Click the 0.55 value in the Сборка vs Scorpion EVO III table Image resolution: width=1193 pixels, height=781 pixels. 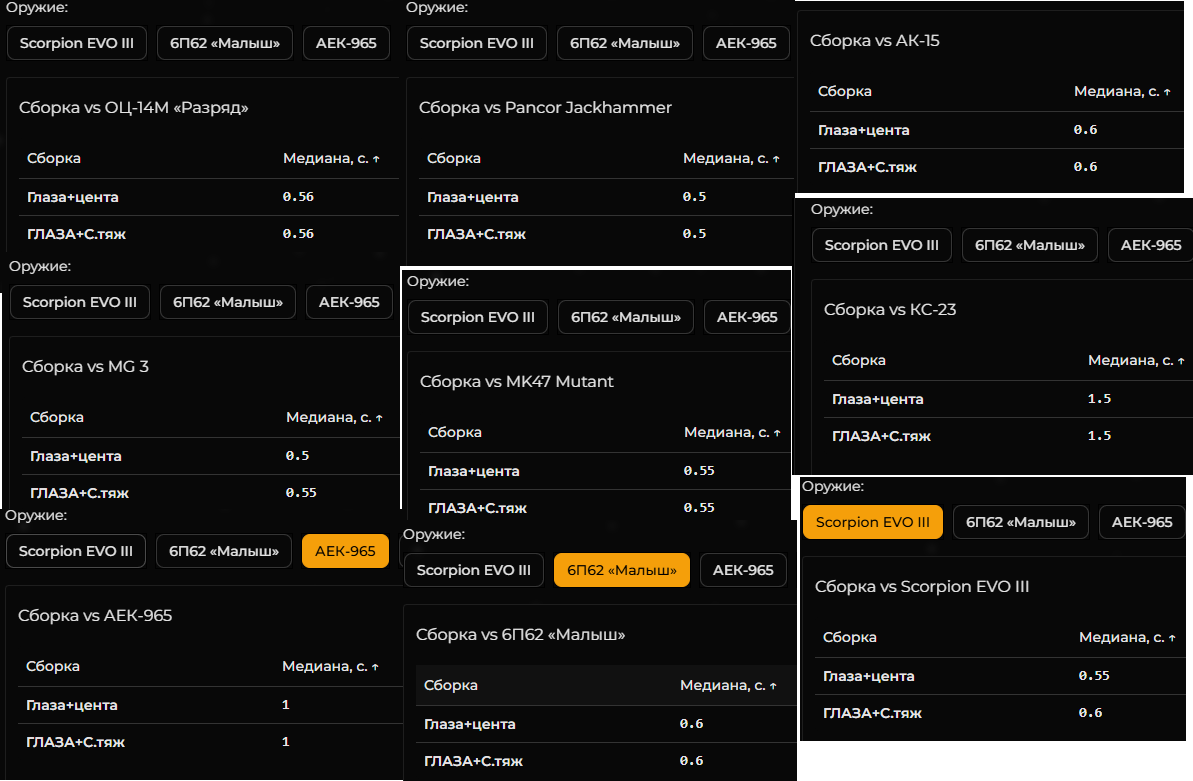(x=1094, y=675)
